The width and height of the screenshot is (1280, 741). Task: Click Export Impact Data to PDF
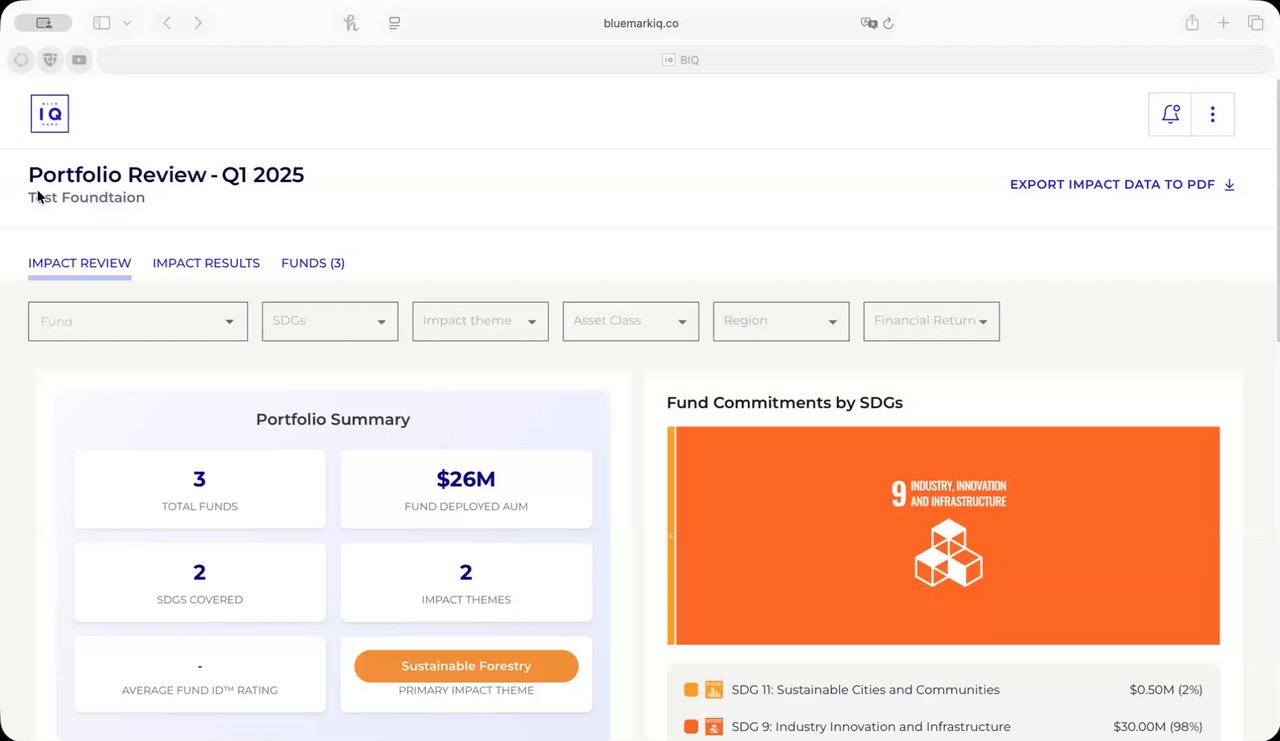[x=1122, y=185]
